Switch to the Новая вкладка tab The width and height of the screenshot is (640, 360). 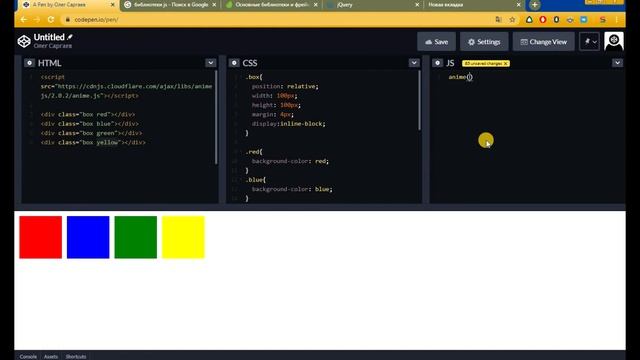(475, 5)
